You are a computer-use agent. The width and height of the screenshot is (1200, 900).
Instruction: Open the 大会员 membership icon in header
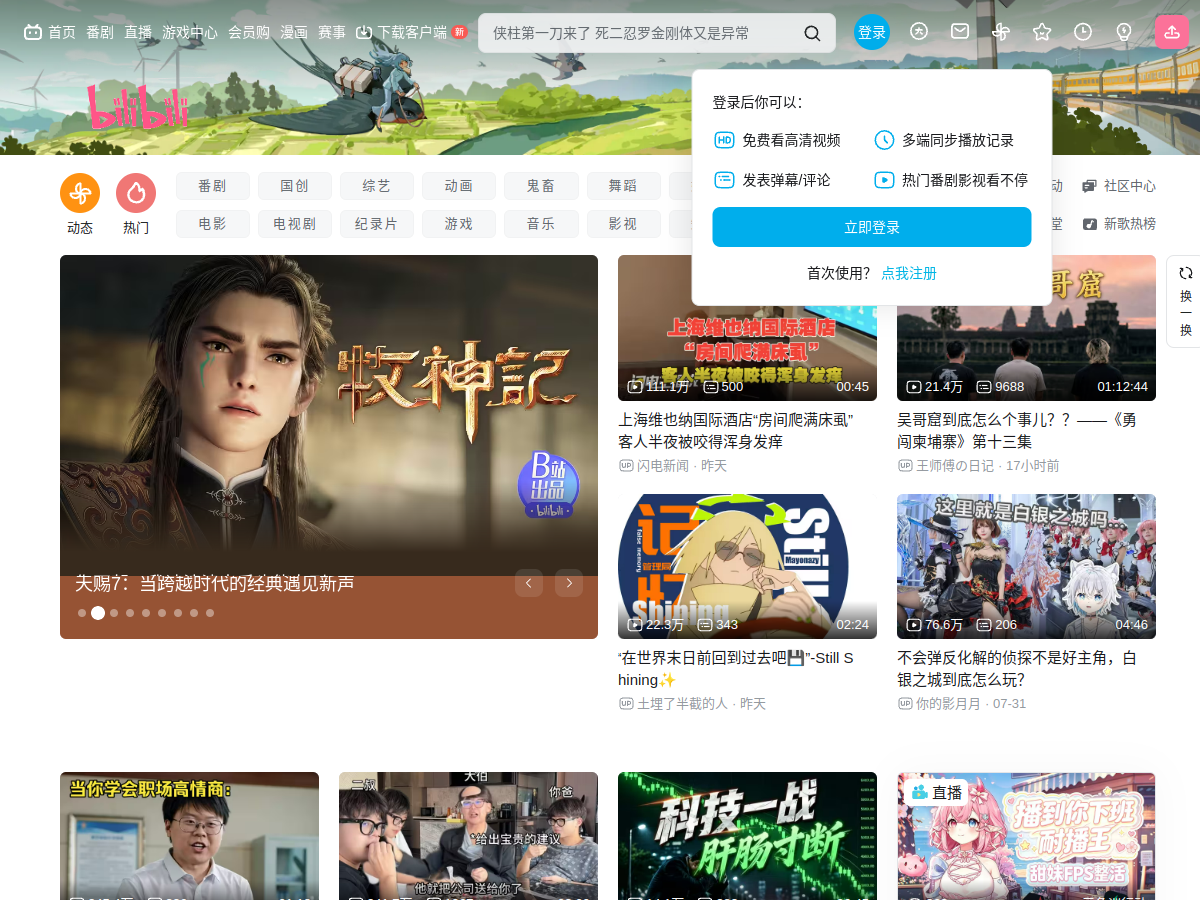[x=918, y=32]
